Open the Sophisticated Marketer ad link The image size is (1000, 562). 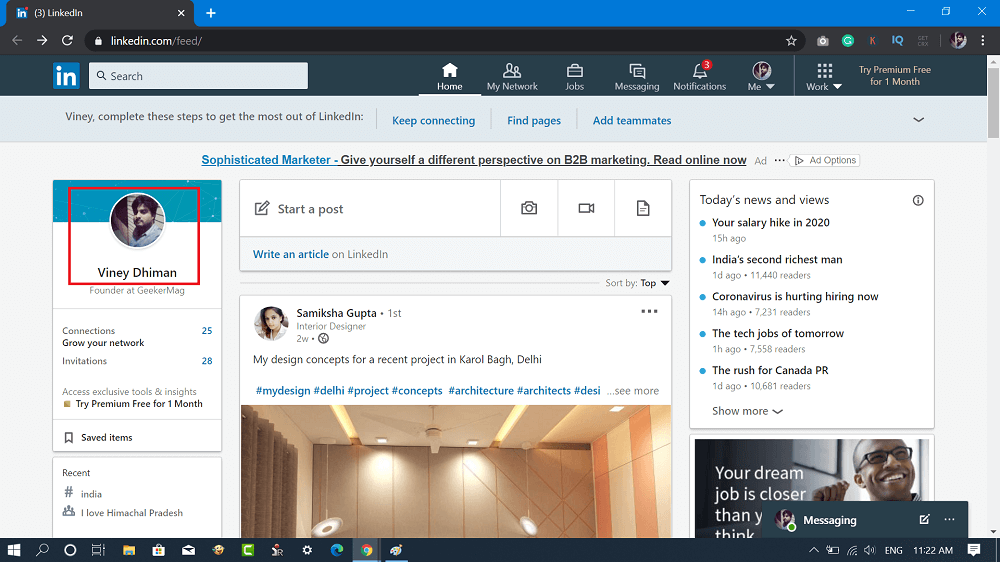pos(474,159)
